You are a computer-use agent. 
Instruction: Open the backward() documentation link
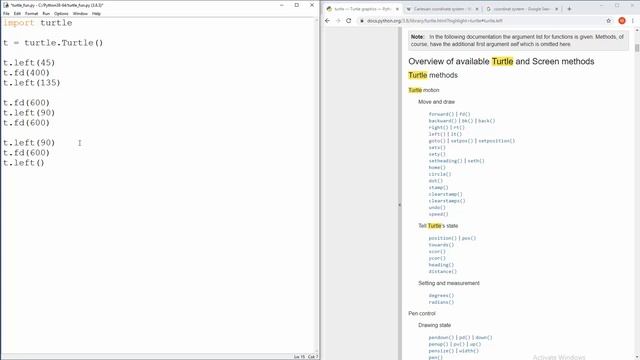click(443, 121)
